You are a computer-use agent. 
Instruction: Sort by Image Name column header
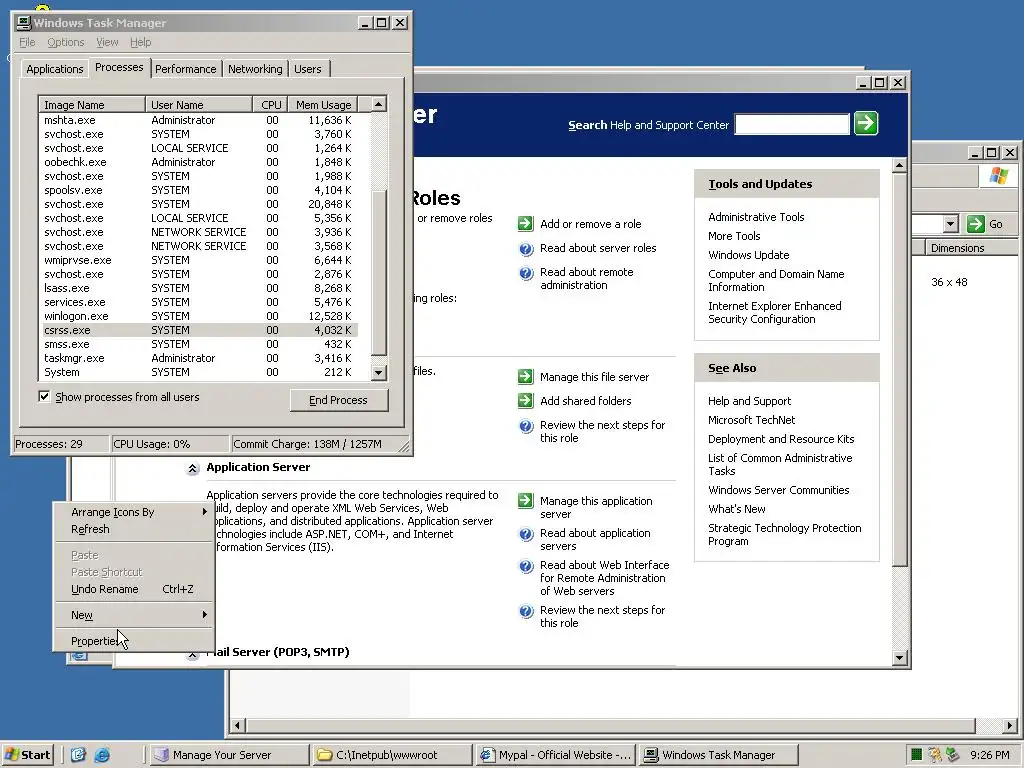[92, 104]
